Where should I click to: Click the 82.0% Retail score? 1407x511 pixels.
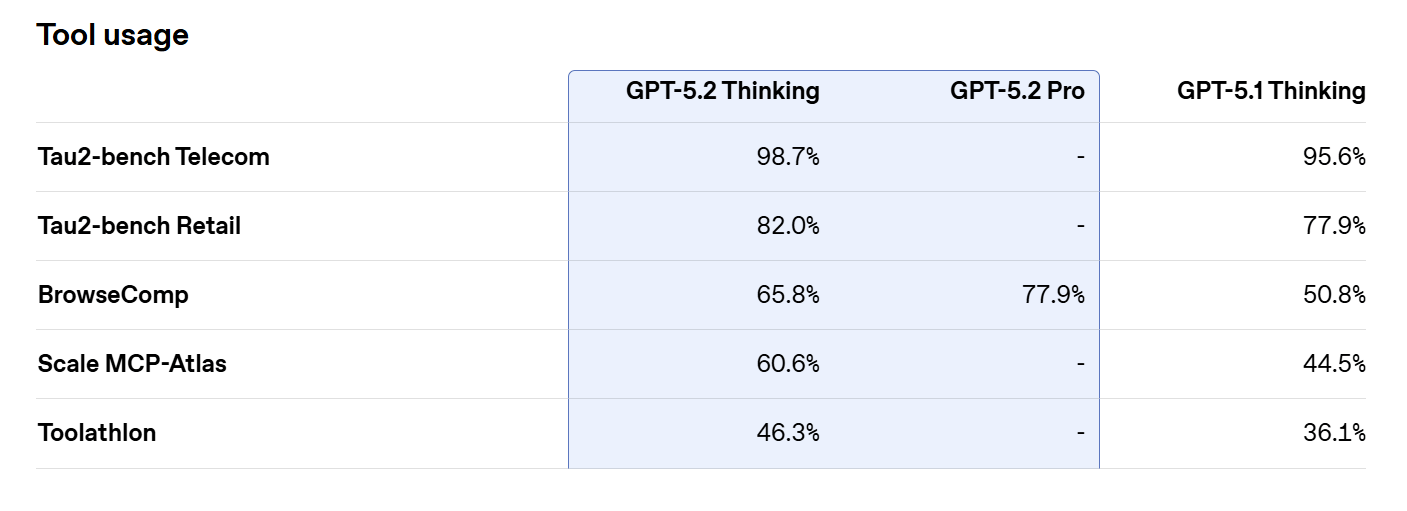pos(788,226)
